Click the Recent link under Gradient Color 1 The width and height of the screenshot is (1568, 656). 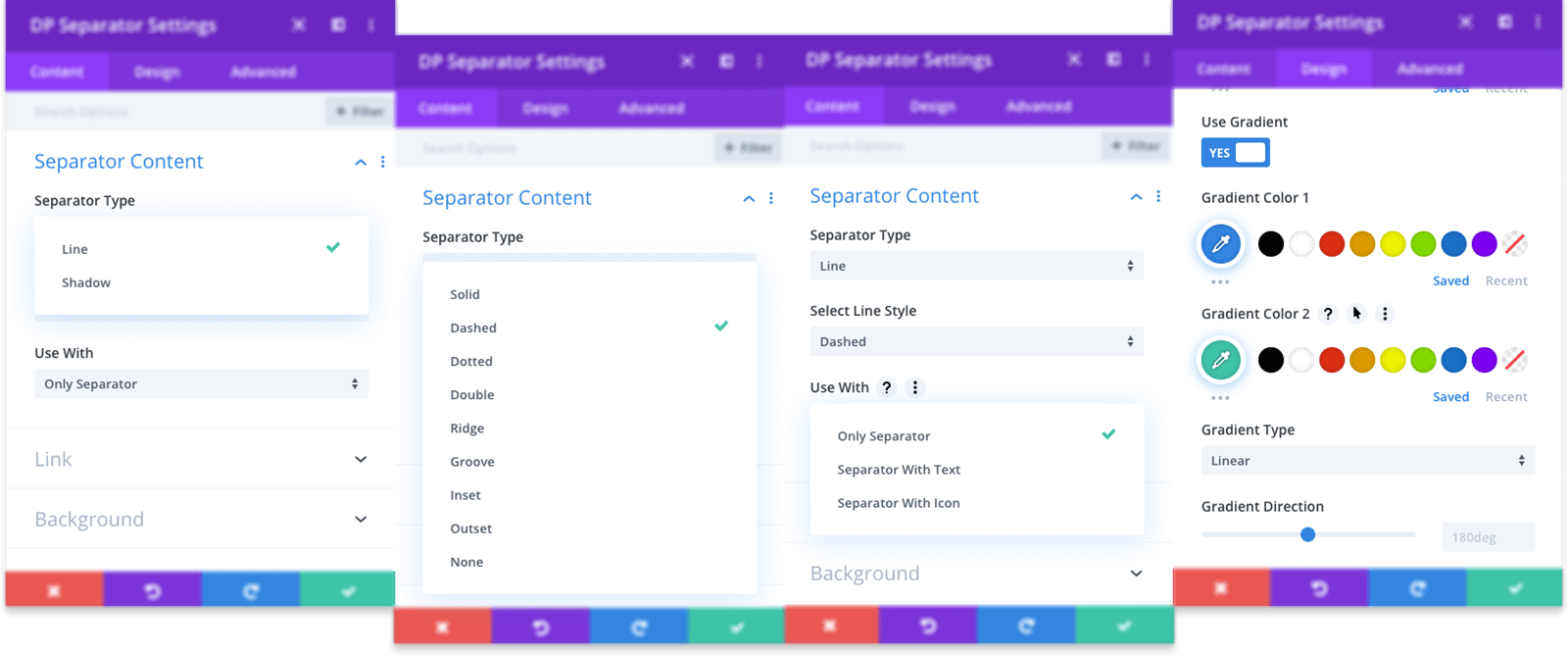tap(1506, 280)
